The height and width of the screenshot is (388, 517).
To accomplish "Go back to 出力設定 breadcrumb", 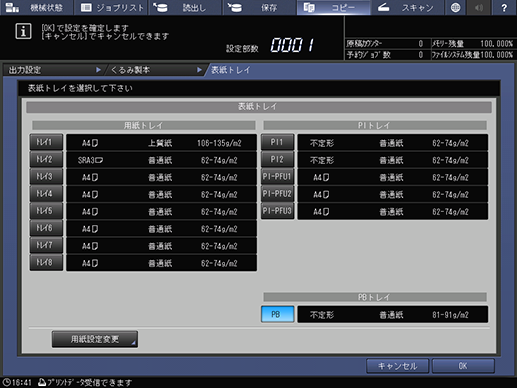I will coord(53,70).
